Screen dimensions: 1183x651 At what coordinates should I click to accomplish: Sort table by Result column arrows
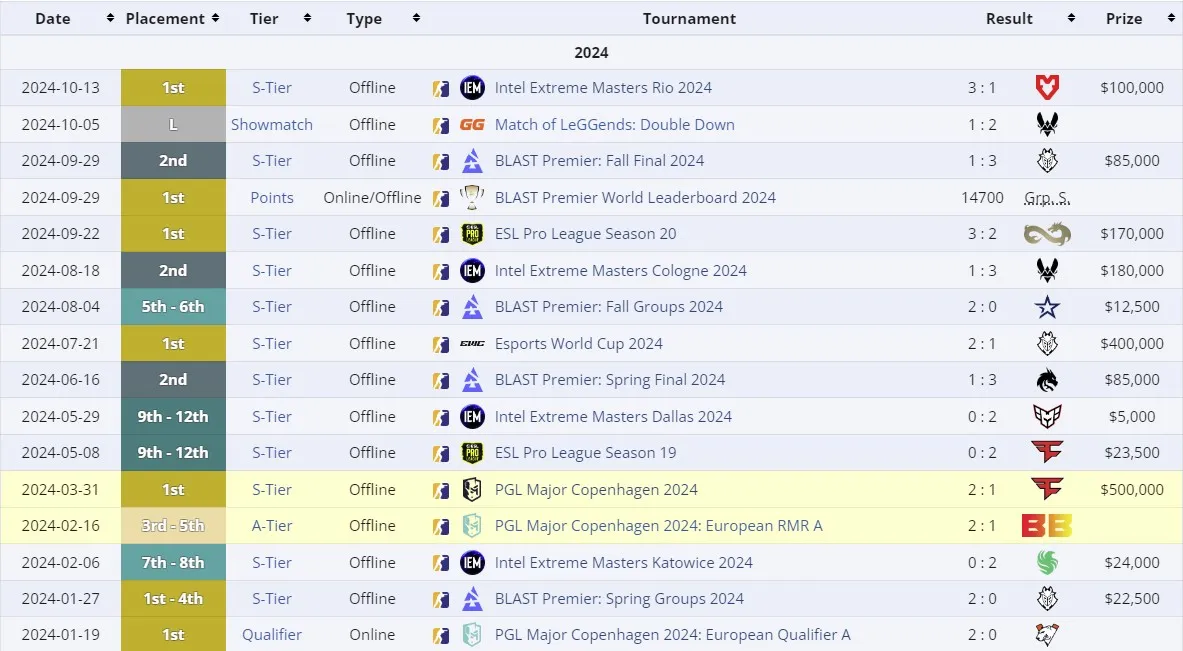1071,18
